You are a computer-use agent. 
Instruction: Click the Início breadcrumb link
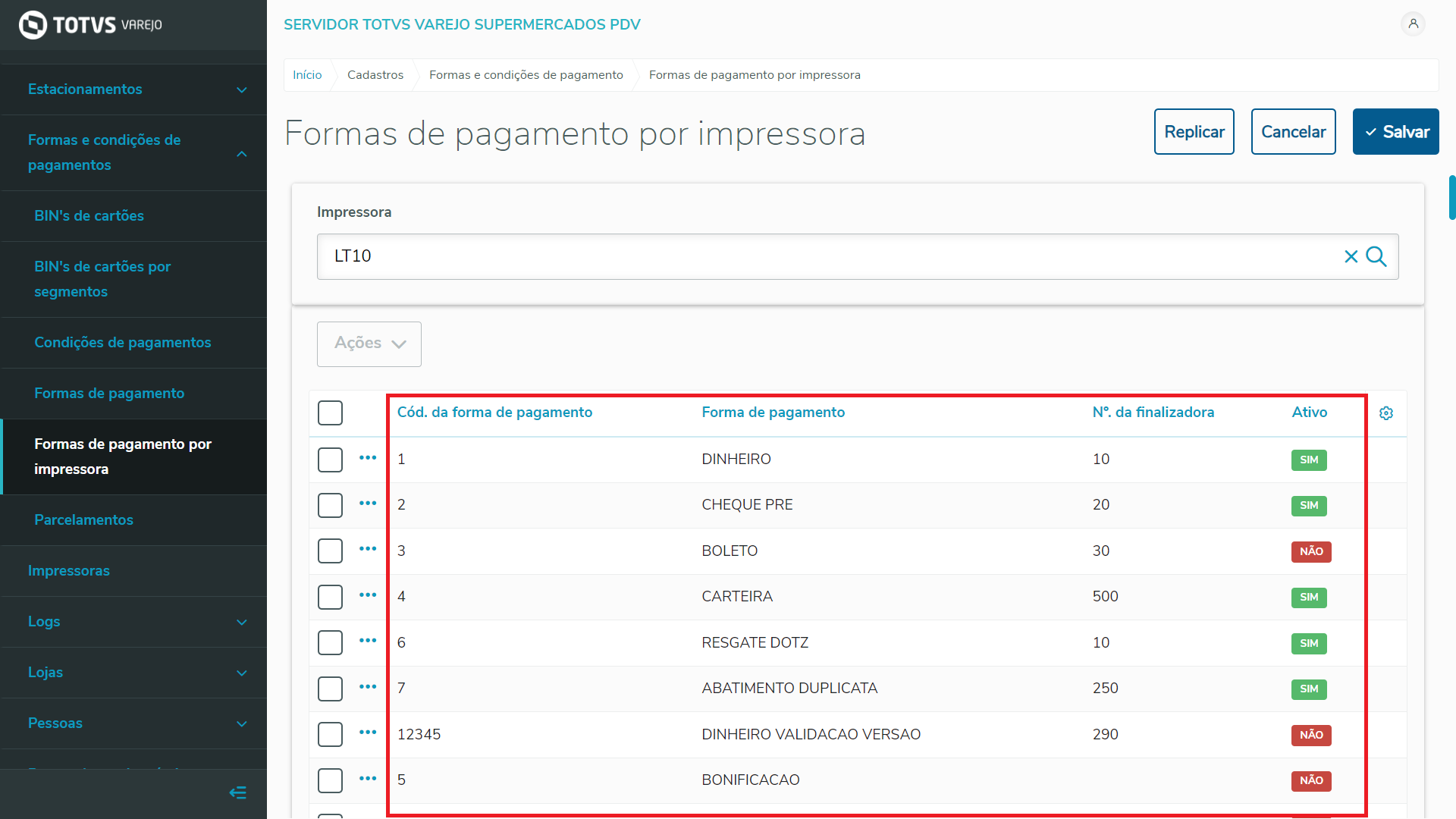click(x=307, y=75)
